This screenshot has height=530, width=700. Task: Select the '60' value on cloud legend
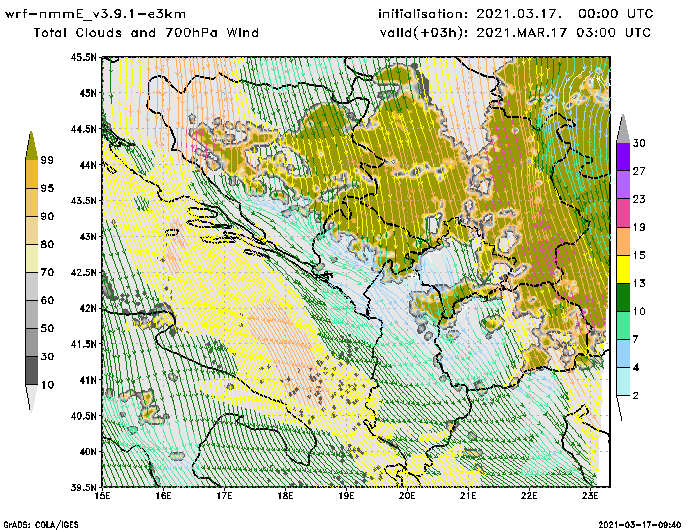click(47, 300)
